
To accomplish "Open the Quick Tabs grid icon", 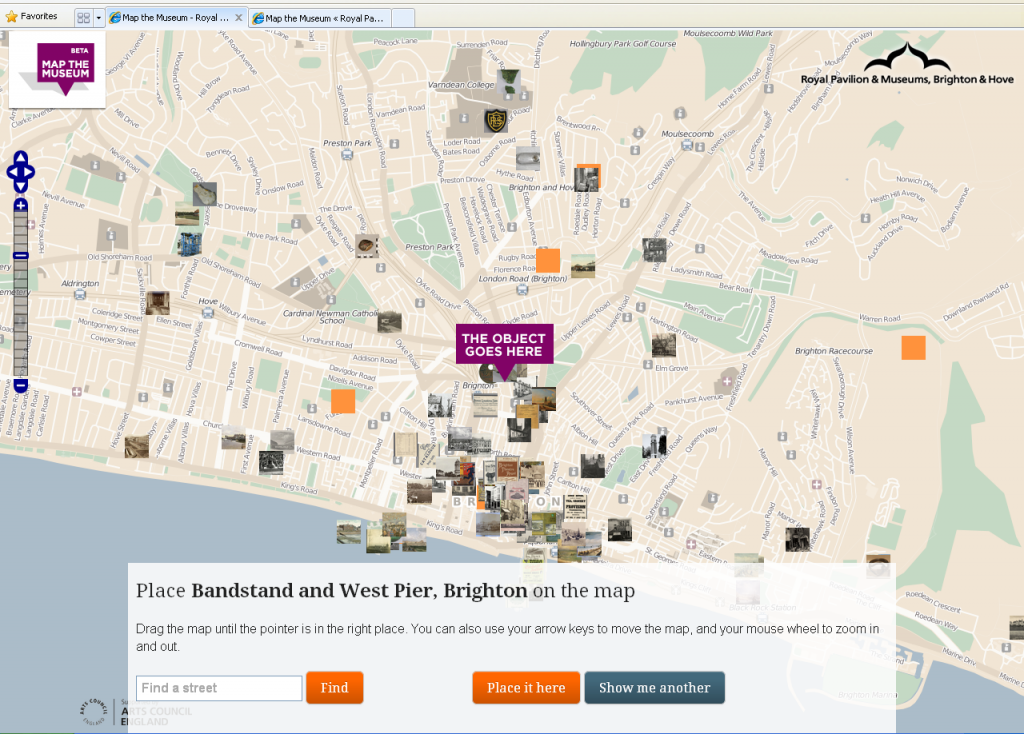I will click(x=84, y=18).
